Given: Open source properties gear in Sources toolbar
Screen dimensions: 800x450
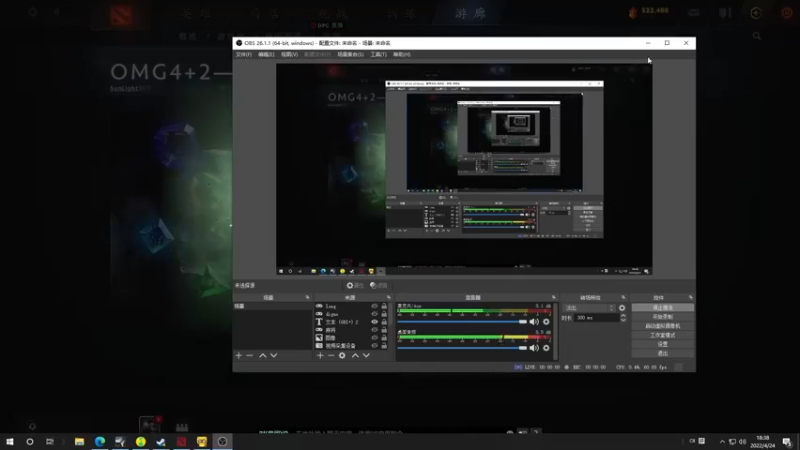Looking at the screenshot, I should tap(342, 356).
